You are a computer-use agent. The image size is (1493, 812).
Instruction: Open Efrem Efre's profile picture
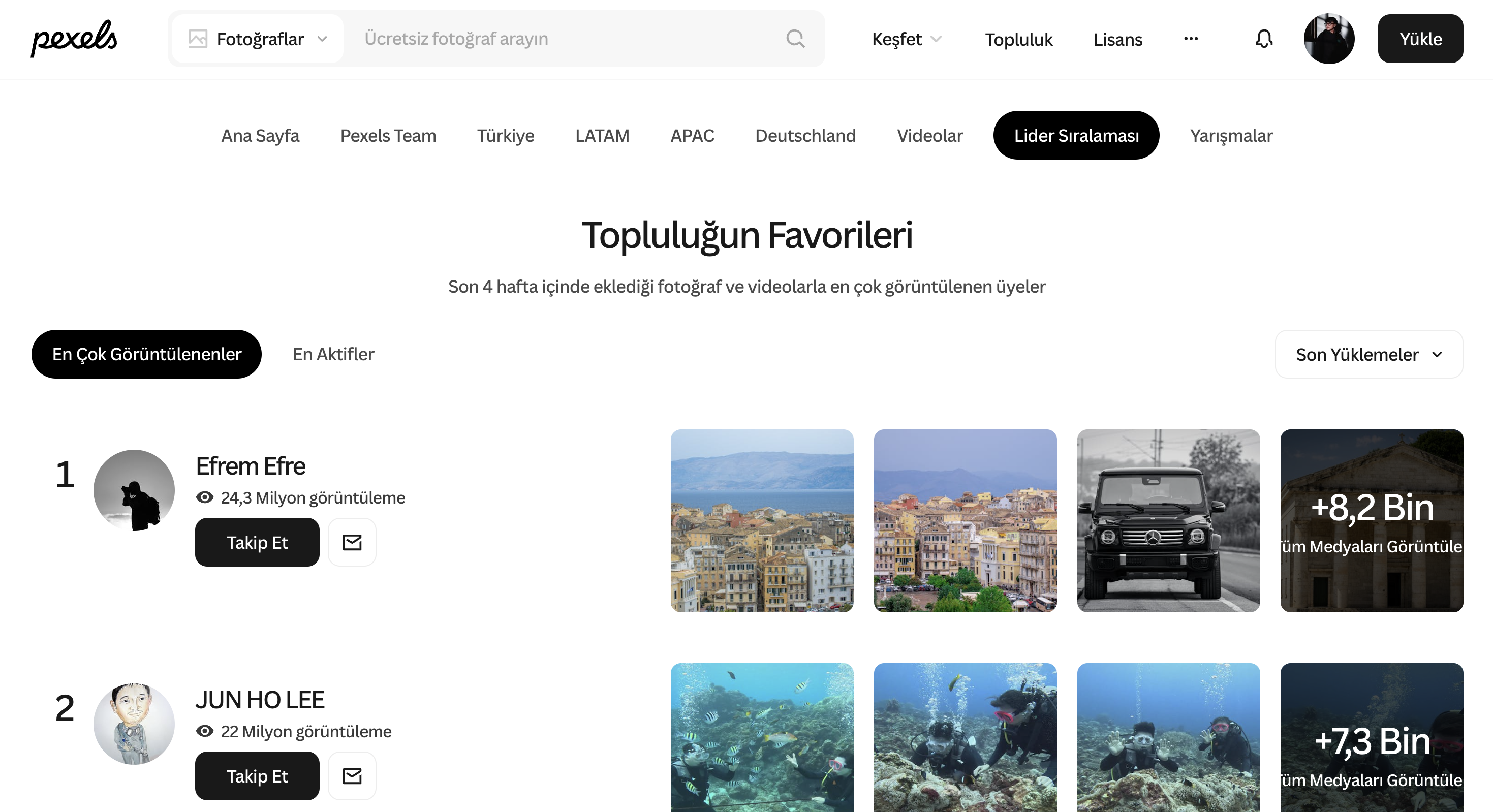[x=134, y=490]
